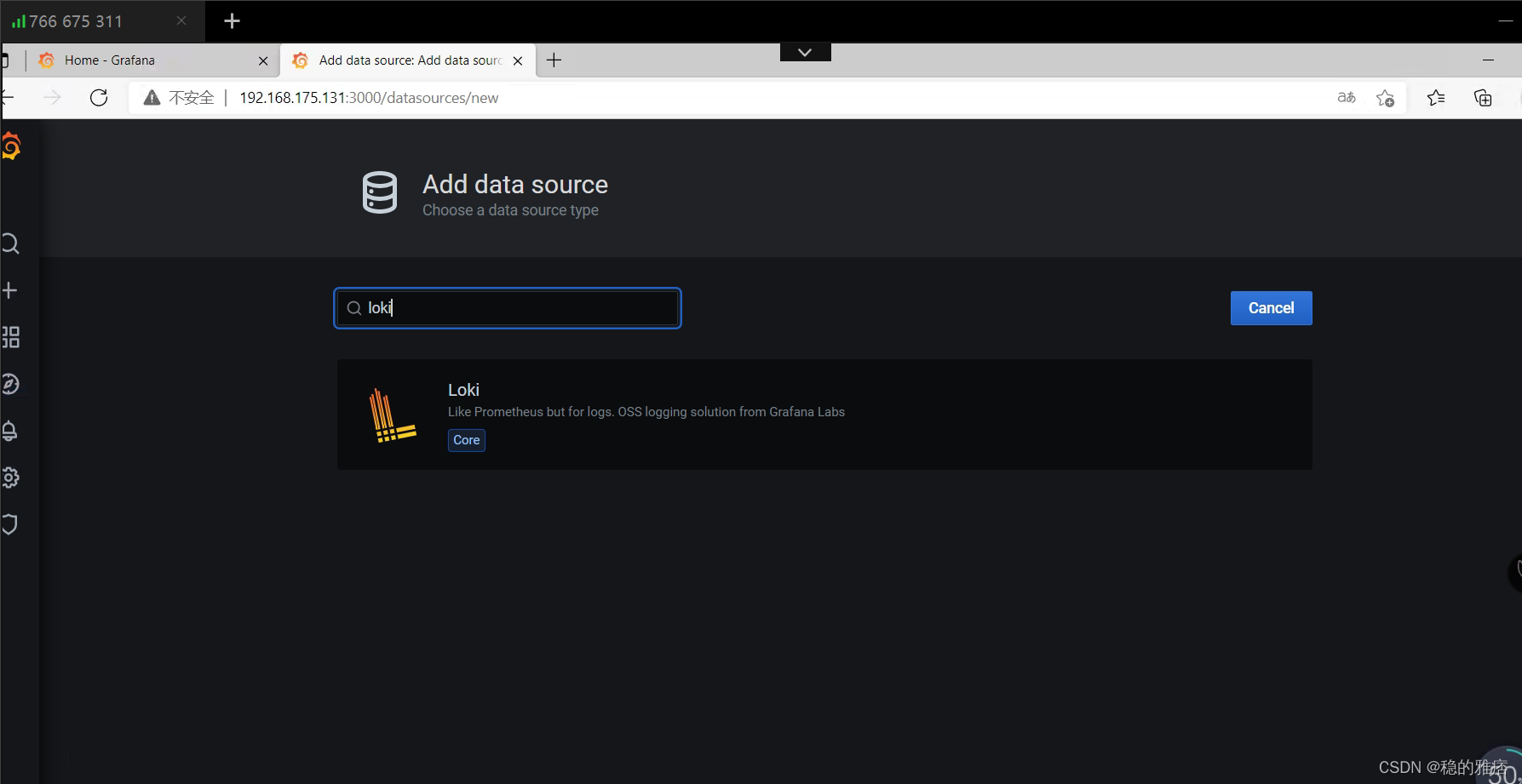The height and width of the screenshot is (784, 1522).
Task: Open the Search dashboards sidebar icon
Action: [10, 244]
